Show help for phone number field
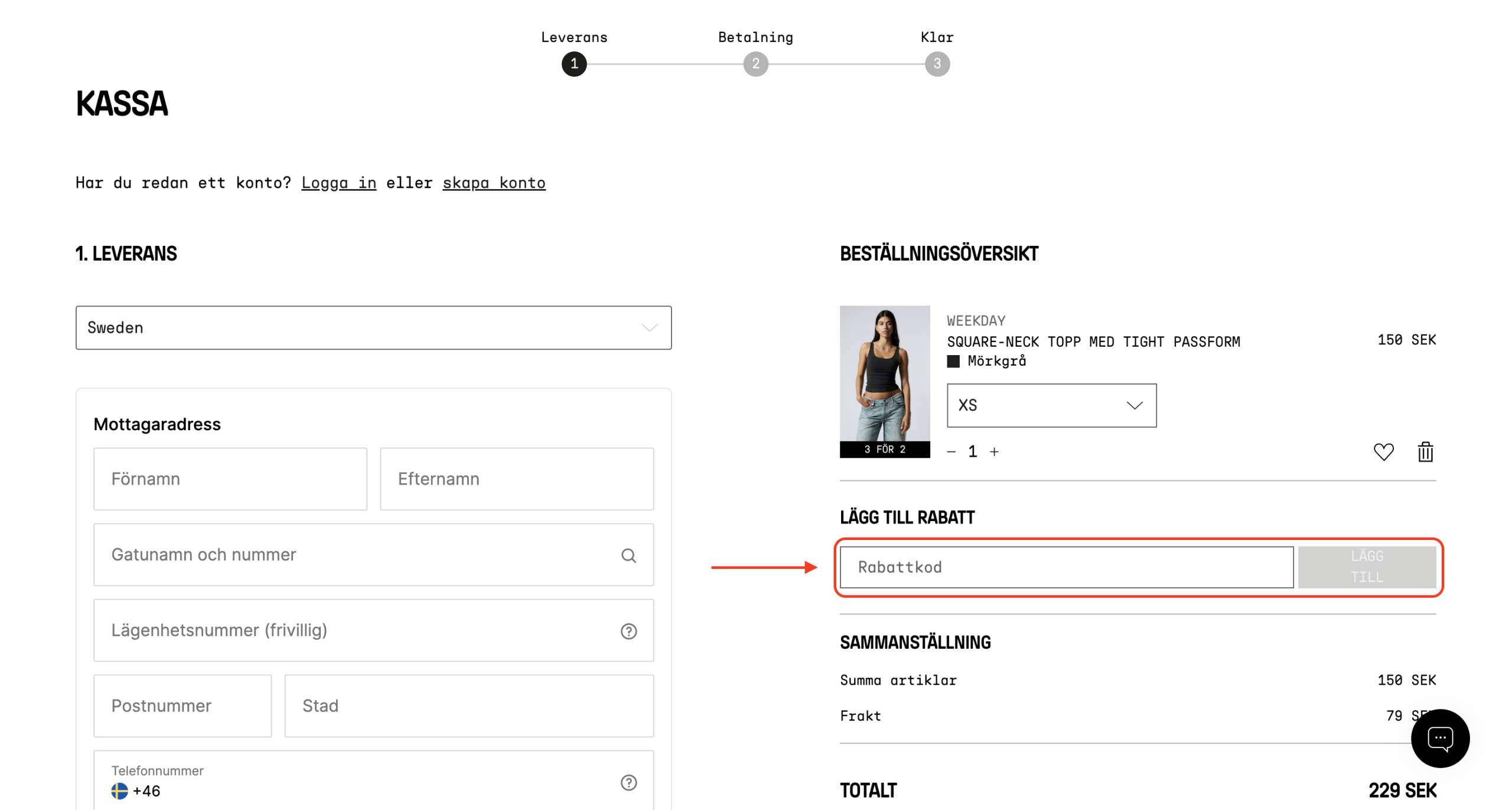Viewport: 1512px width, 810px height. [x=628, y=782]
